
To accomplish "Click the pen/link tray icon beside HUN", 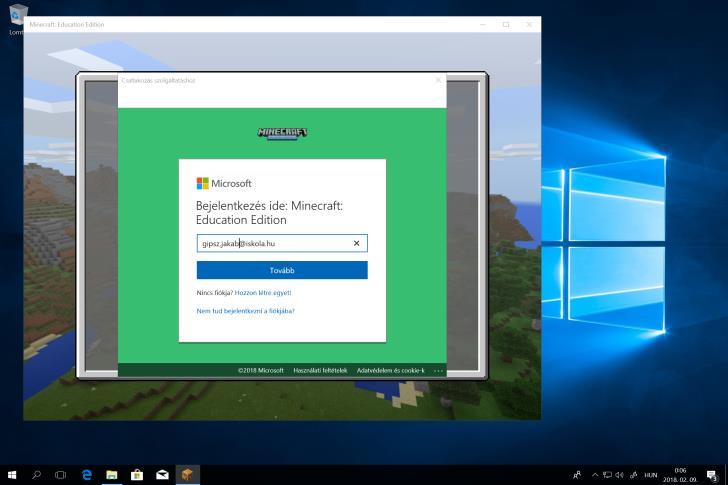I will (633, 475).
